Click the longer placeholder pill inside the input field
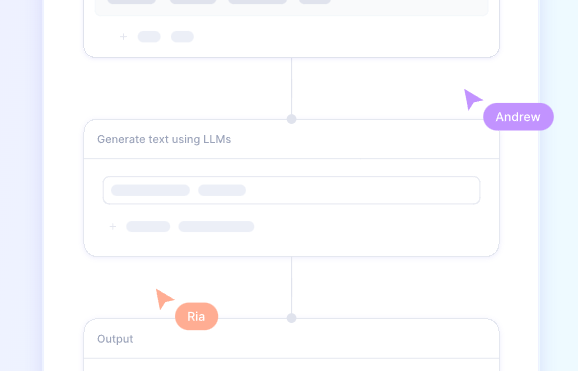The height and width of the screenshot is (374, 578). coord(150,190)
